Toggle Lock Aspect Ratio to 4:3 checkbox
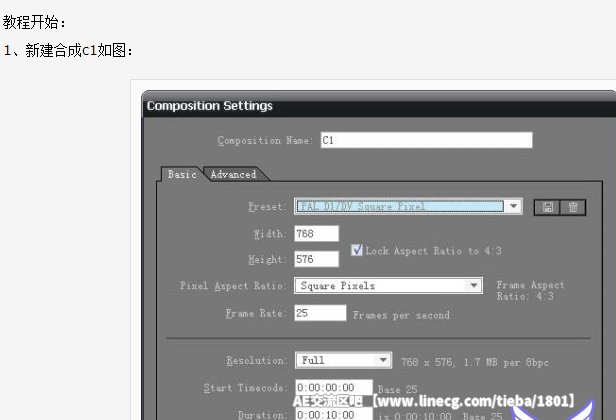 click(358, 250)
